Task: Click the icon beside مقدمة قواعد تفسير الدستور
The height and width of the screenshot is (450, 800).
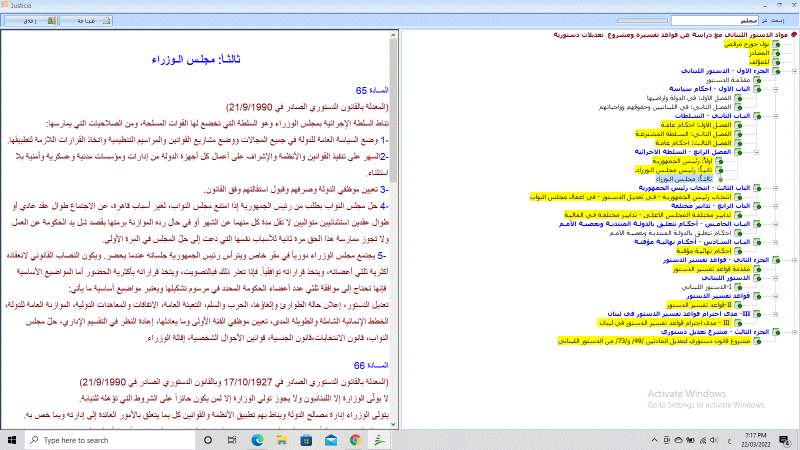Action: 757,269
